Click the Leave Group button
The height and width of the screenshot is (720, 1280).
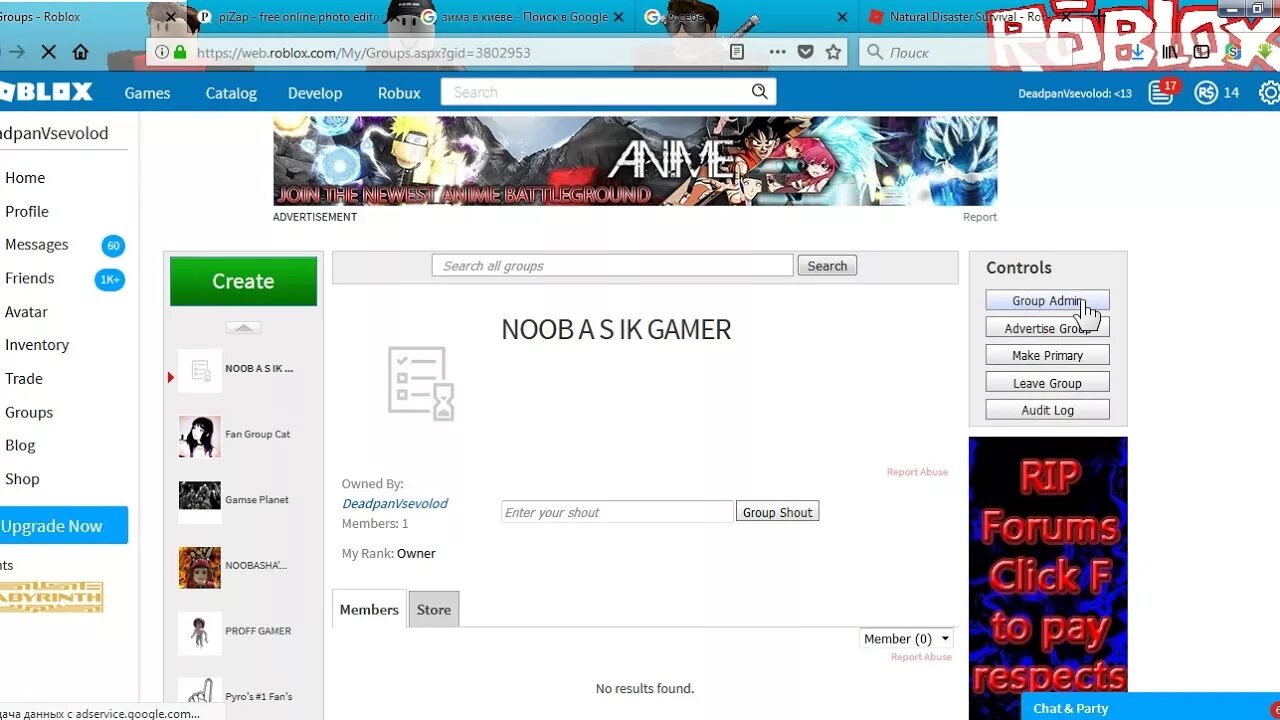point(1047,383)
